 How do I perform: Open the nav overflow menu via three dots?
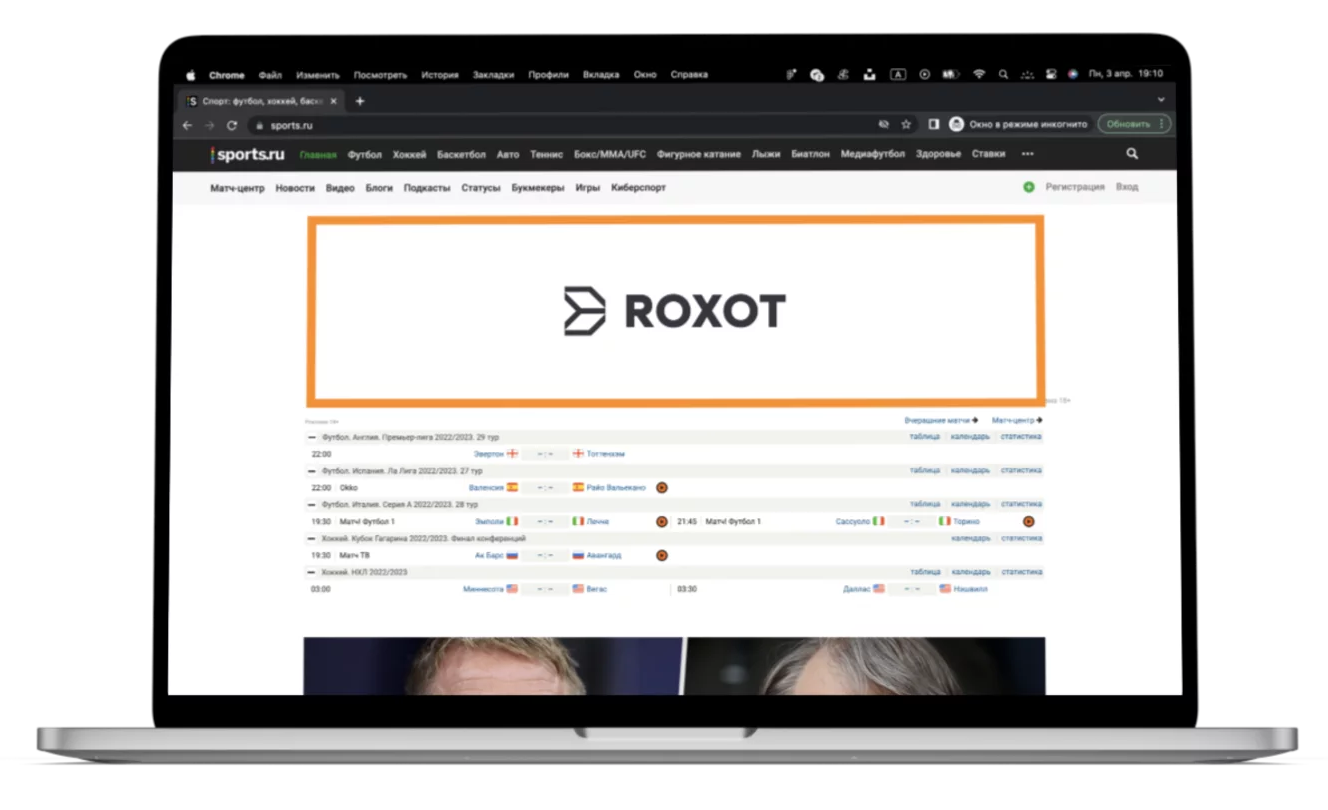pyautogui.click(x=1026, y=155)
